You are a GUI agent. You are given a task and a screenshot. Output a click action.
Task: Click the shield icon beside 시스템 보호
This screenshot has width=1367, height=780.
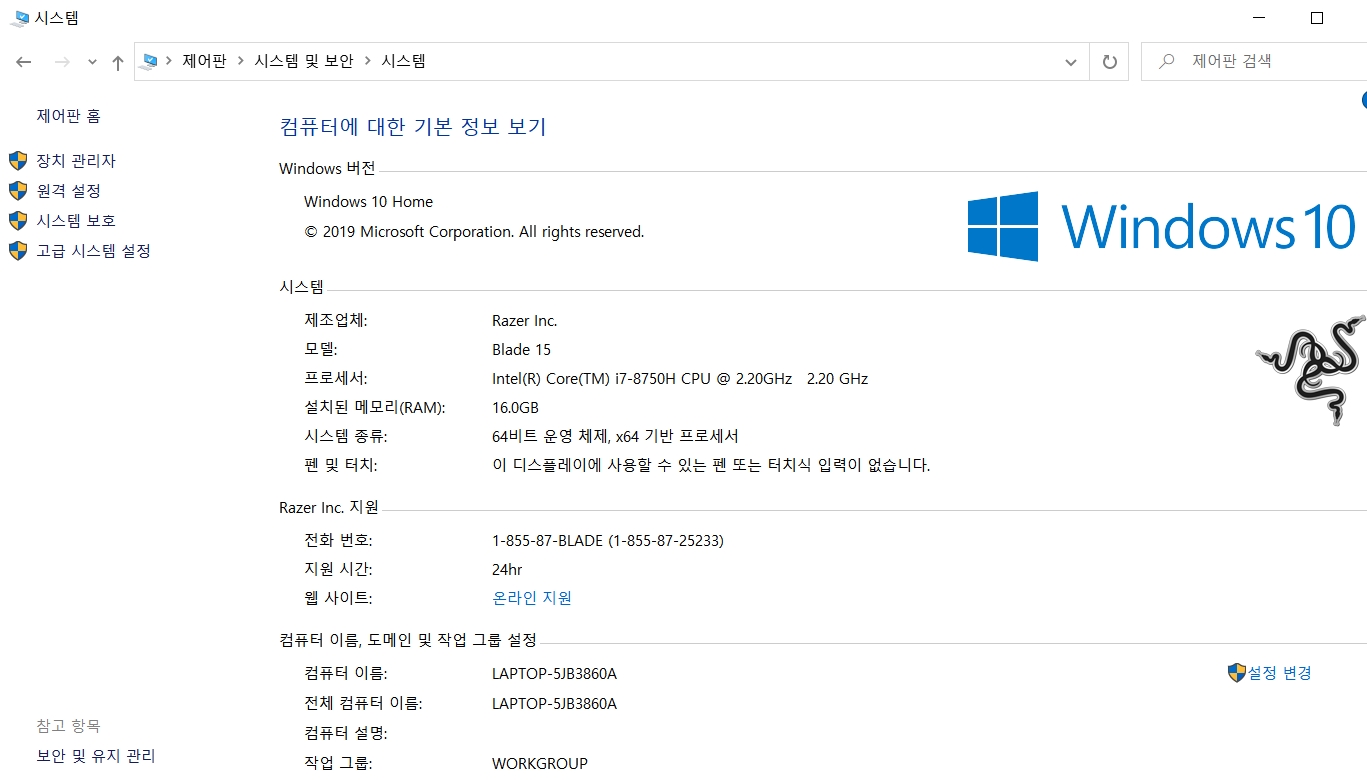(18, 221)
